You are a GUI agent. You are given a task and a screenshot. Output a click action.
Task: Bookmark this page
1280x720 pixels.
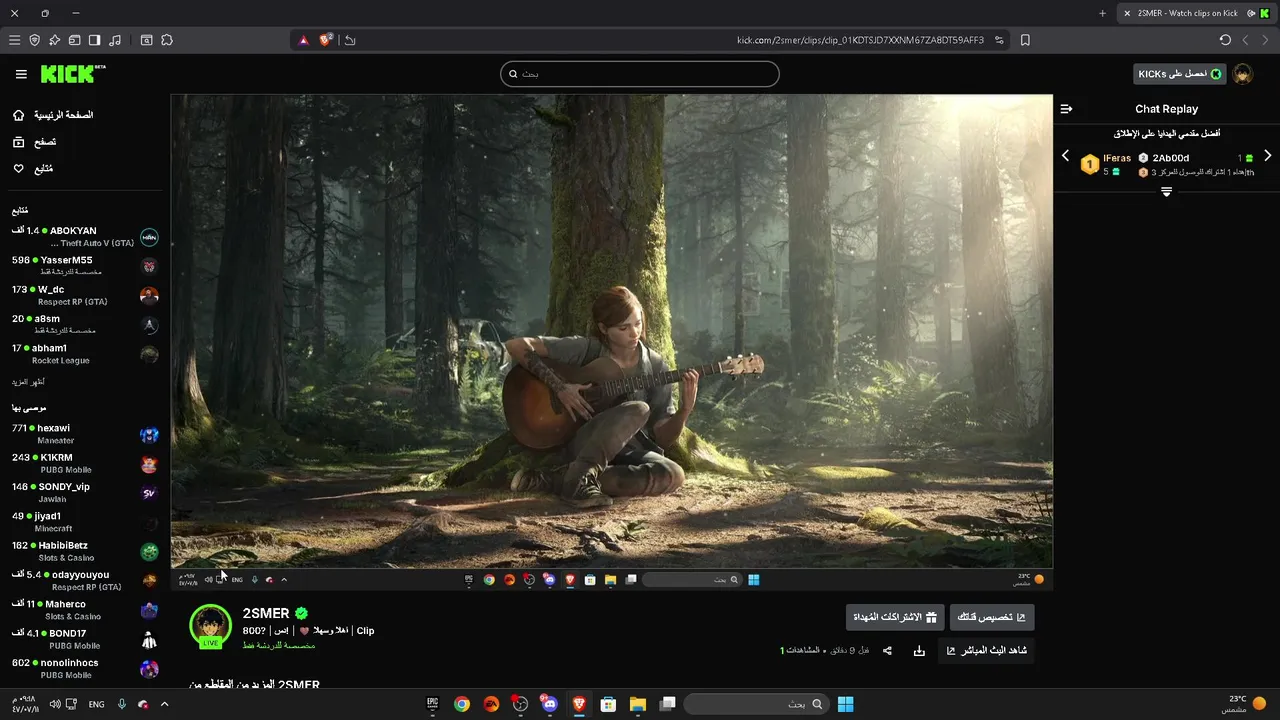1025,40
